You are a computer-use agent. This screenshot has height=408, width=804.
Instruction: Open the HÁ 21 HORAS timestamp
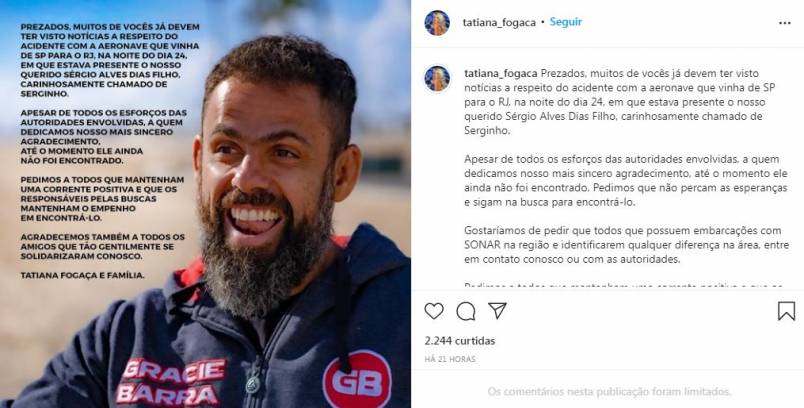[x=450, y=359]
